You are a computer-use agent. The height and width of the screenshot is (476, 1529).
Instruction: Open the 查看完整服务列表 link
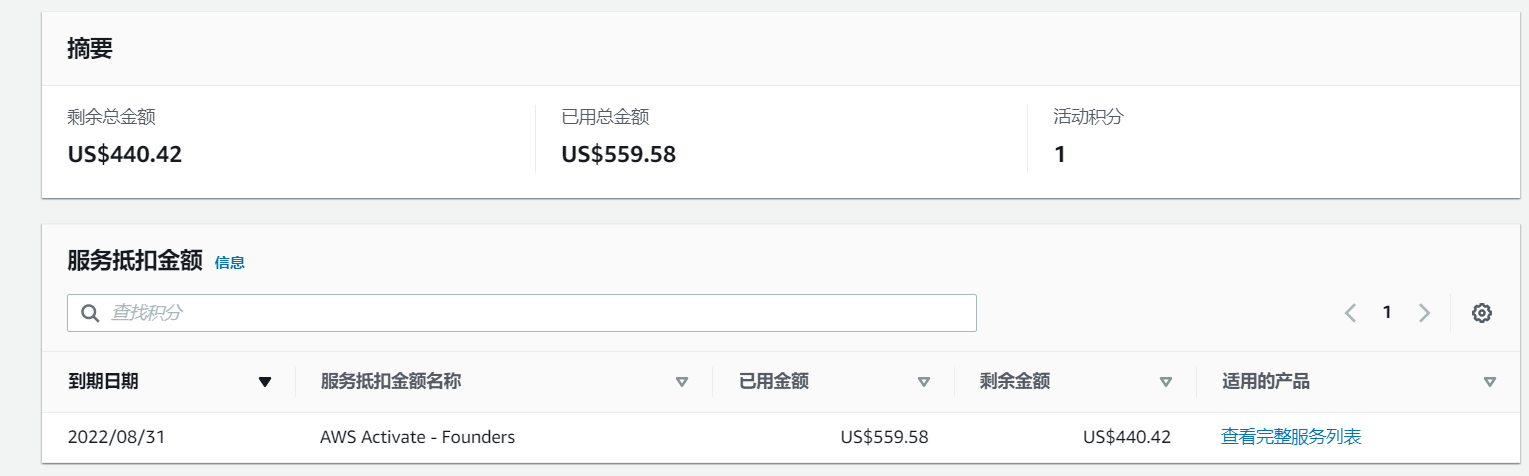(x=1291, y=437)
